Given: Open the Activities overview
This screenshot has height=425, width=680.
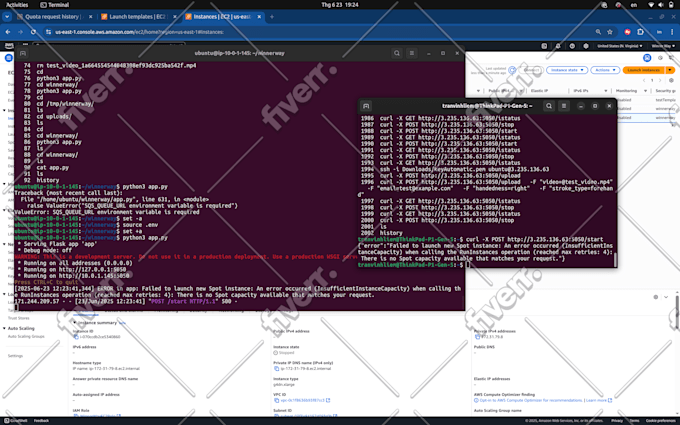Looking at the screenshot, I should point(17,5).
